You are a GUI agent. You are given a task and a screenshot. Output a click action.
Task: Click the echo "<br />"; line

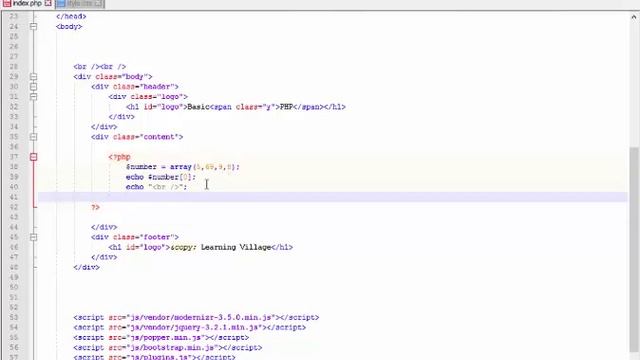(156, 187)
